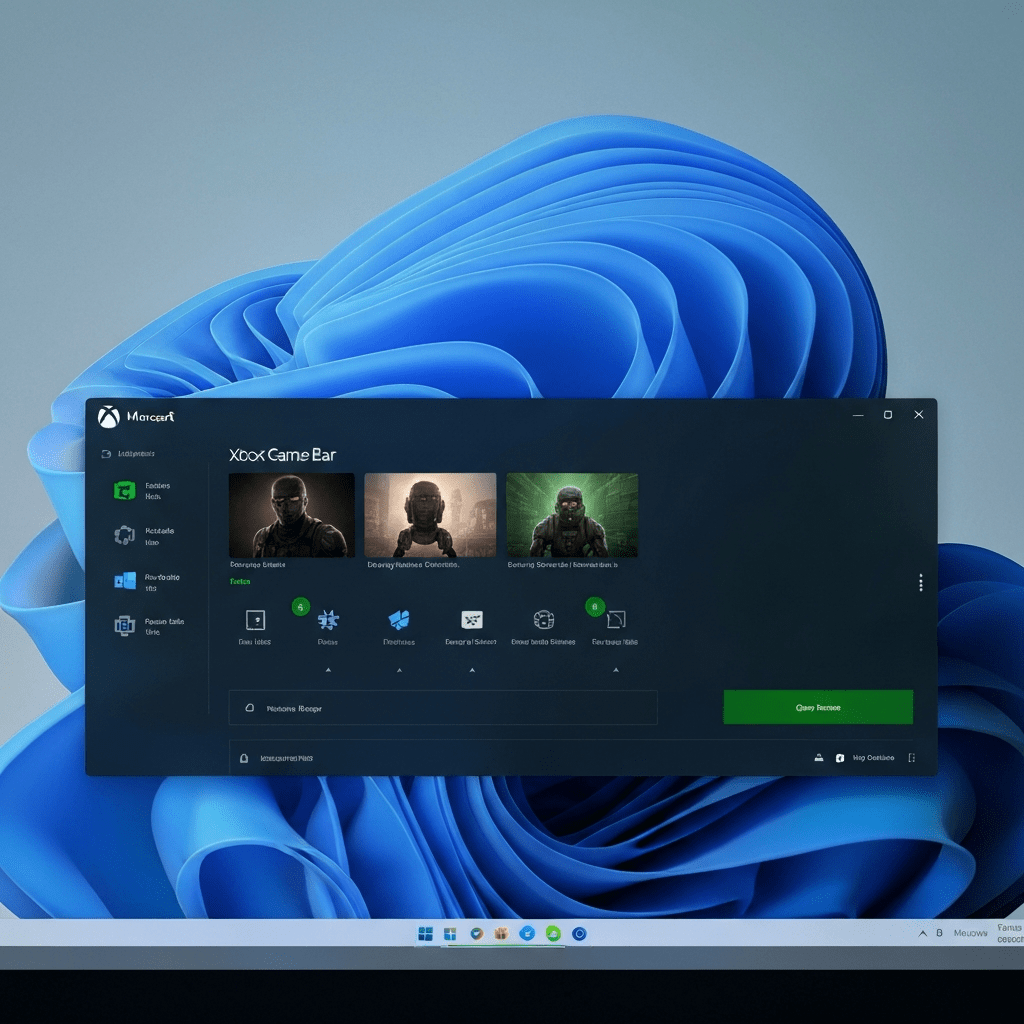Minimize the Xbox Game Bar window
Screen dimensions: 1024x1024
click(x=858, y=415)
